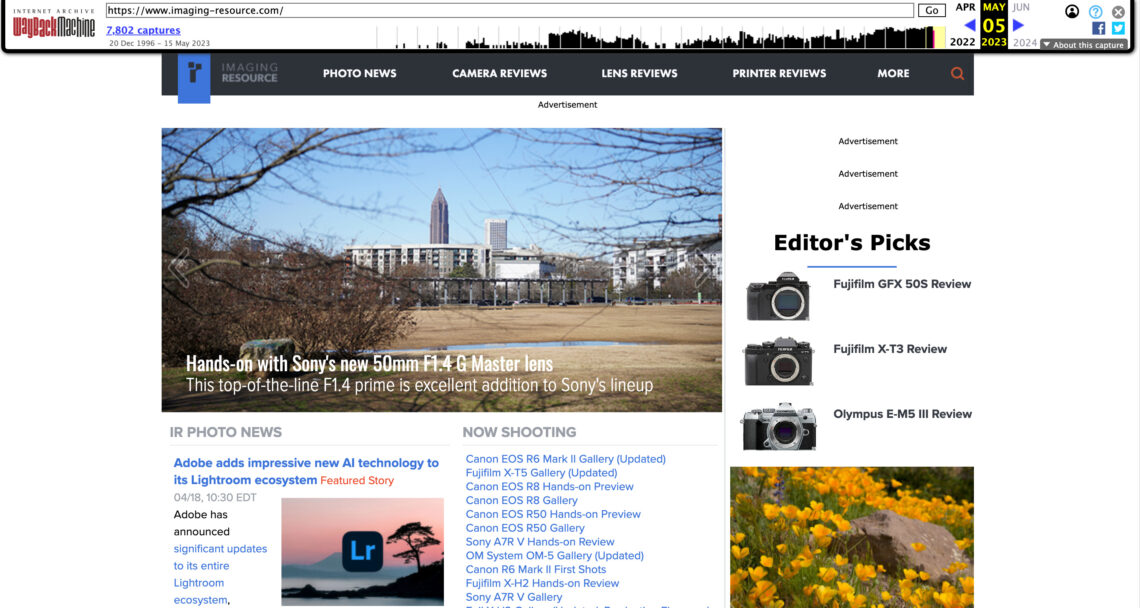Open Fujifilm X-T3 Review link
This screenshot has width=1140, height=608.
click(890, 349)
